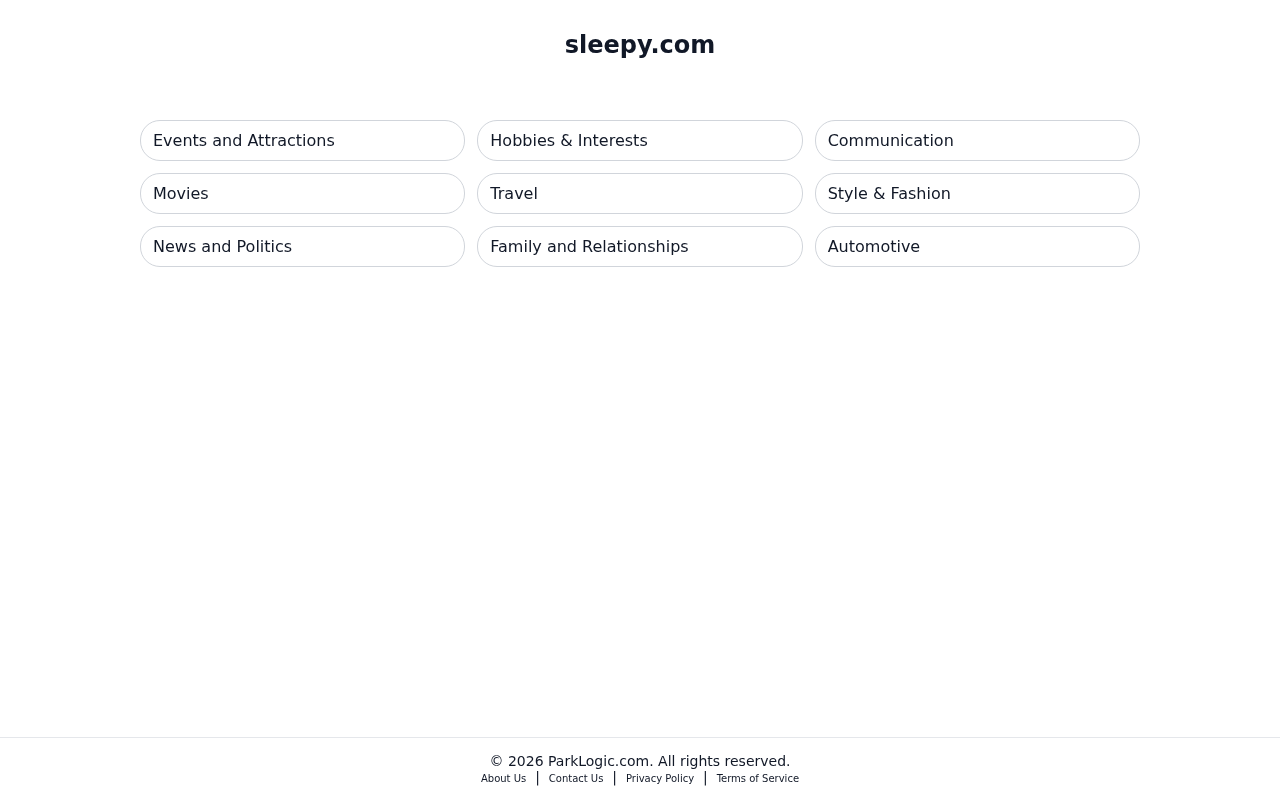This screenshot has width=1280, height=800.
Task: Click the 'All rights reserved' text
Action: click(723, 761)
